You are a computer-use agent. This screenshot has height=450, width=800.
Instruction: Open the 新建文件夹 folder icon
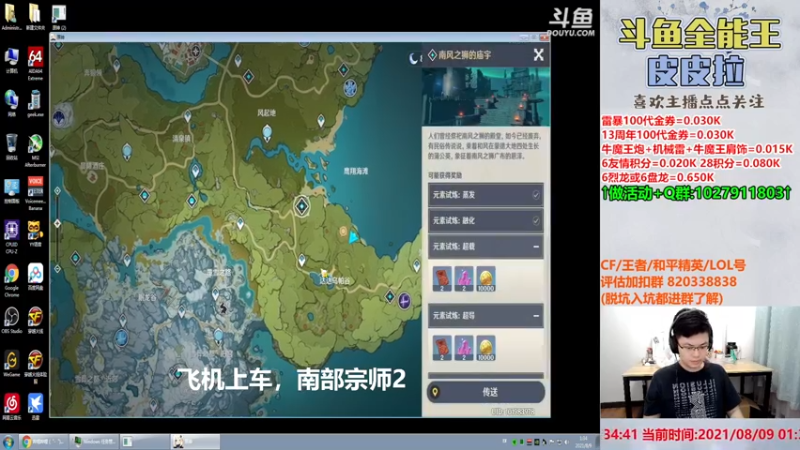tap(35, 17)
